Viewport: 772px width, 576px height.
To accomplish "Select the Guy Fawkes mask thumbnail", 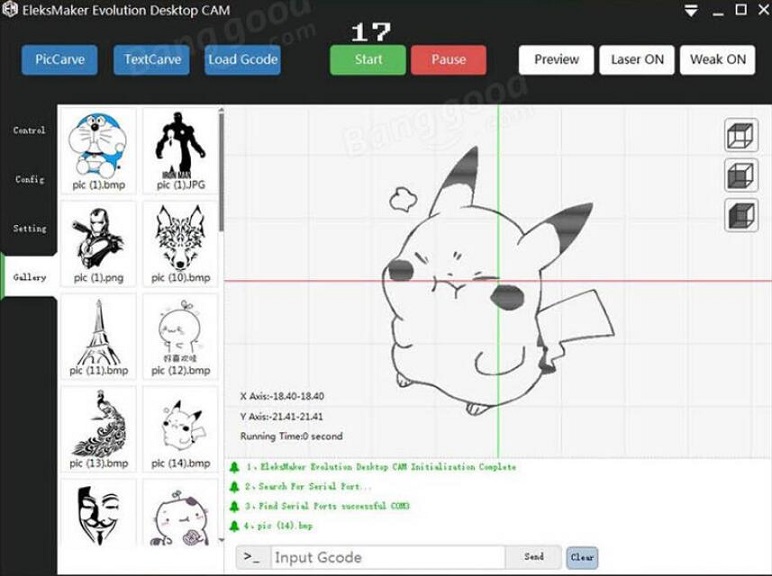I will click(98, 513).
